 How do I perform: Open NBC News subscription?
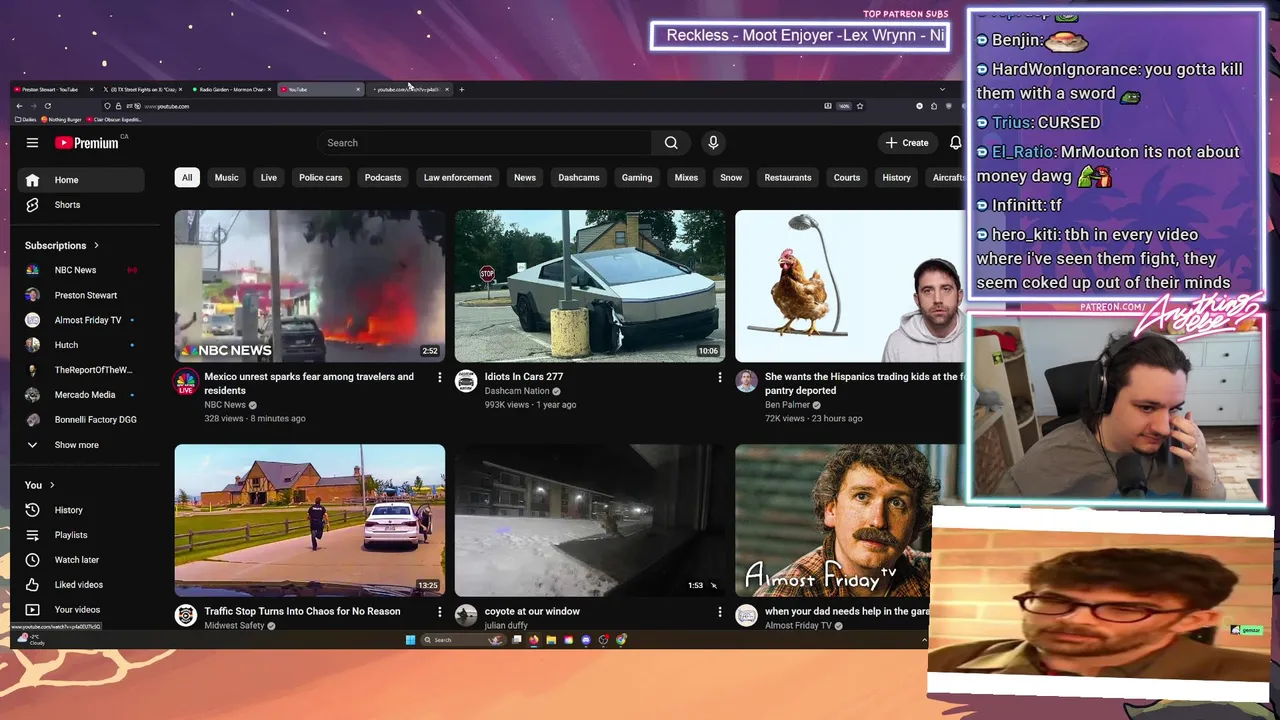pos(81,270)
